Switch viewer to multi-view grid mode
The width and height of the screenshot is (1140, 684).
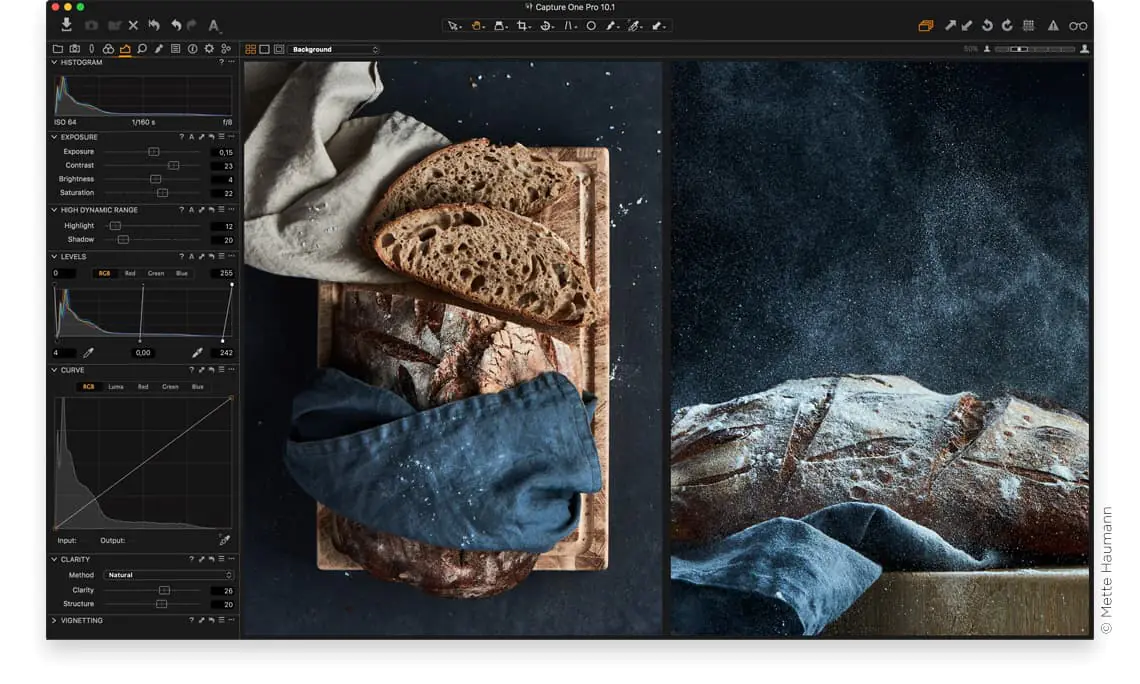tap(250, 49)
